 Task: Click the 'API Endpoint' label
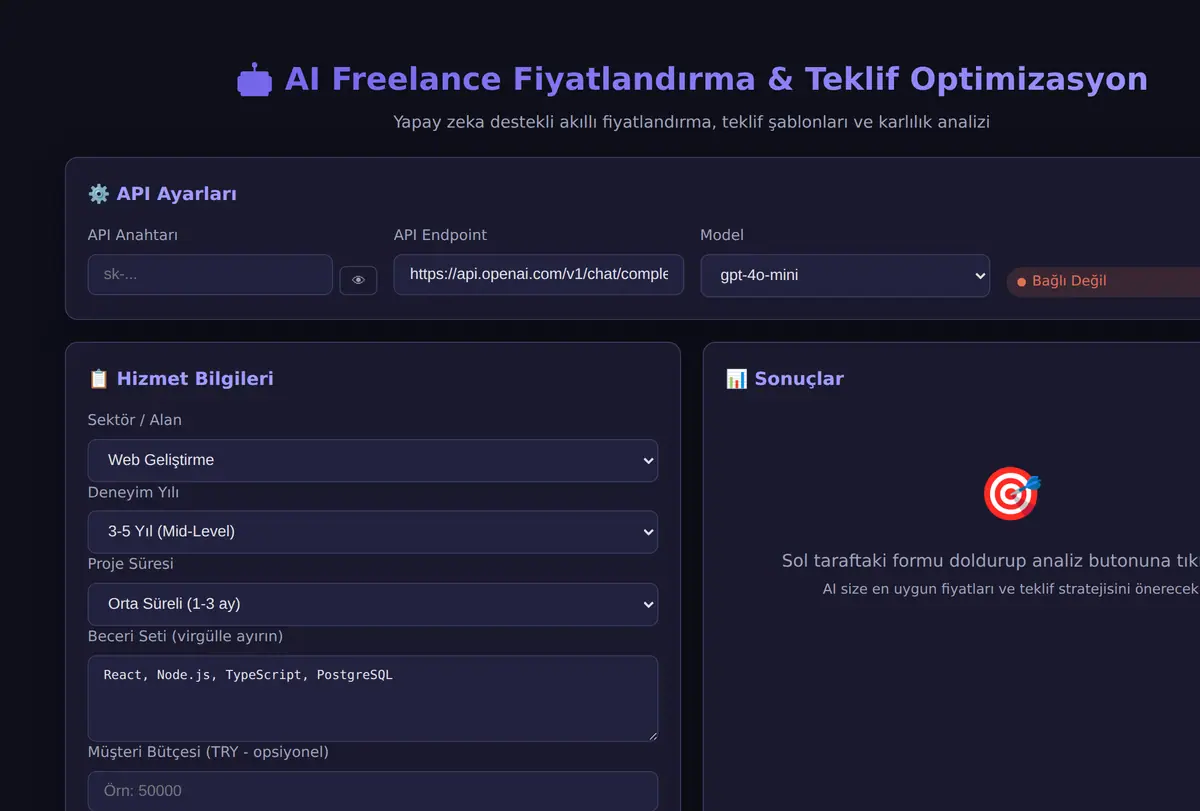[441, 235]
